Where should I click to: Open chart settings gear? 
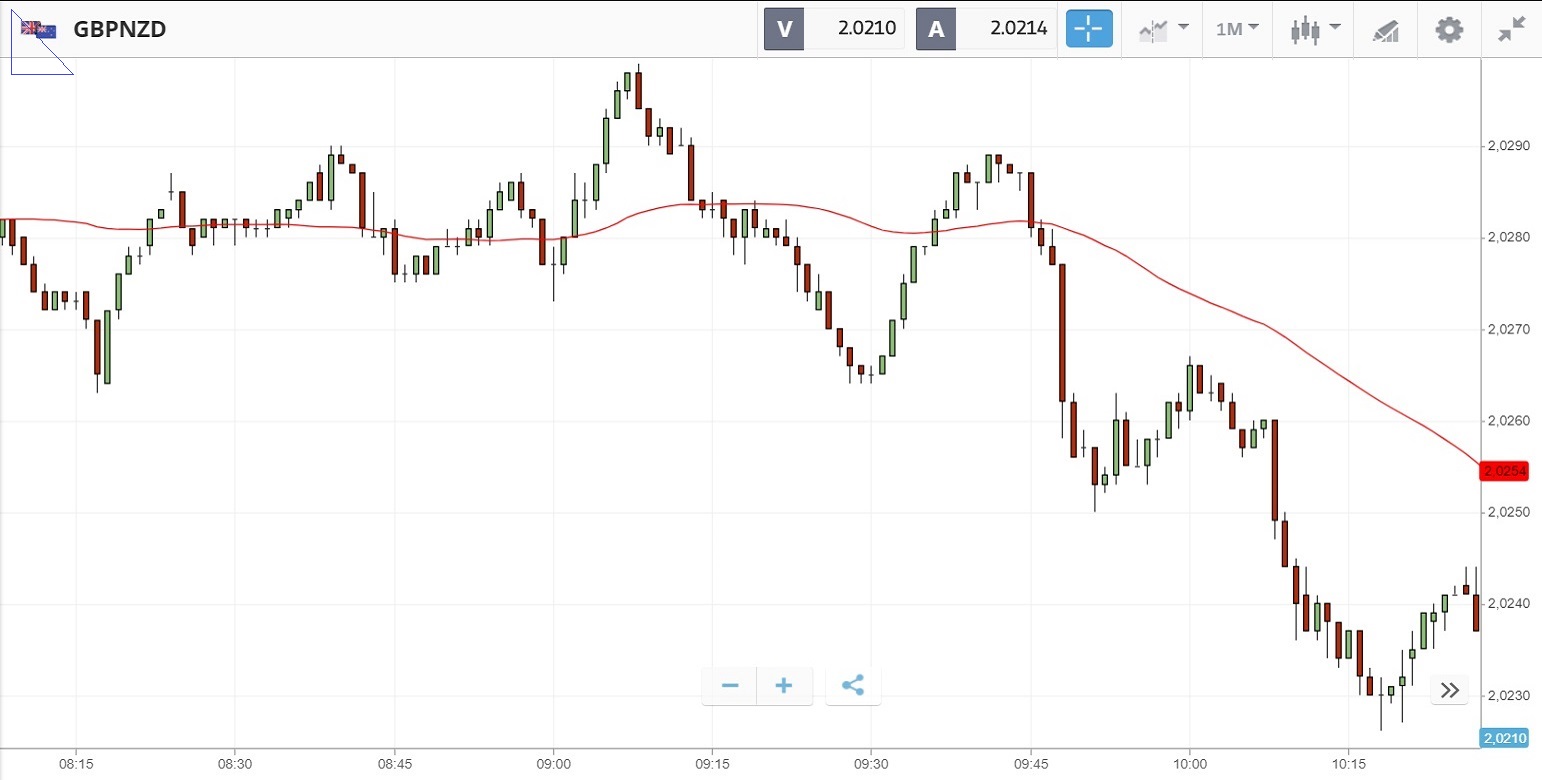point(1448,29)
